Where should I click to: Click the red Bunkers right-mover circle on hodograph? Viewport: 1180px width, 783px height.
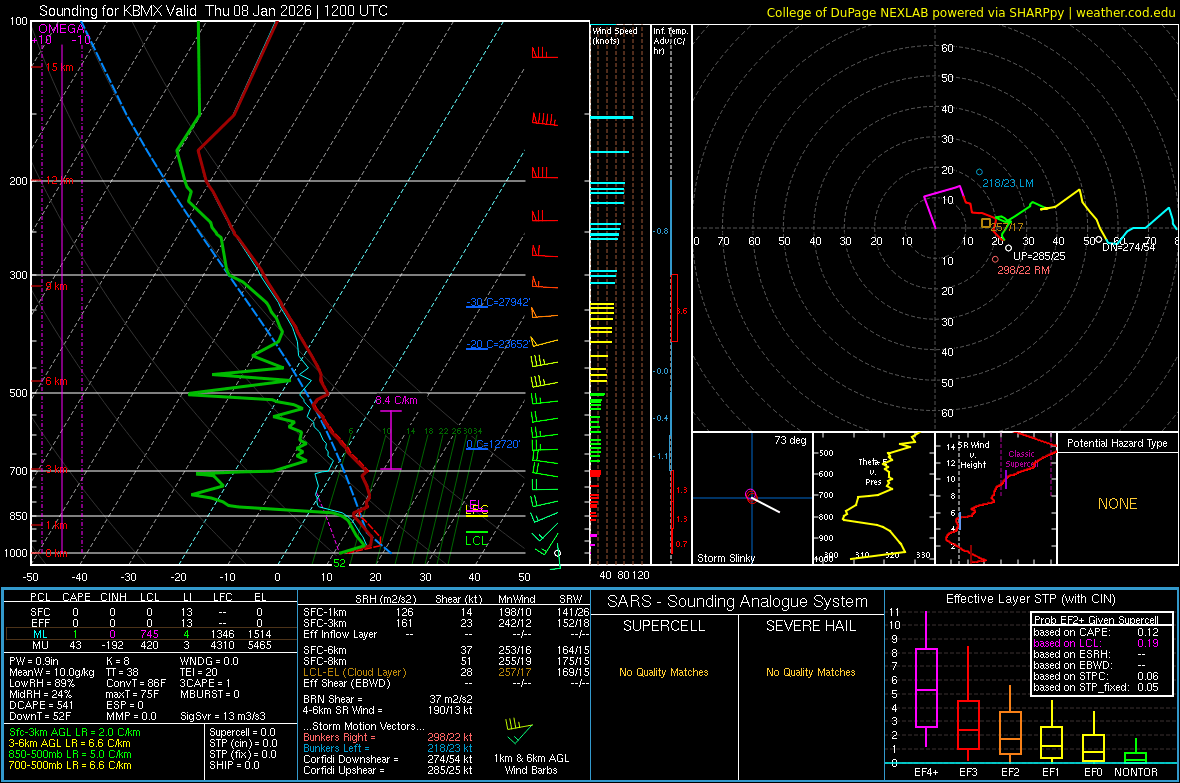tap(995, 259)
